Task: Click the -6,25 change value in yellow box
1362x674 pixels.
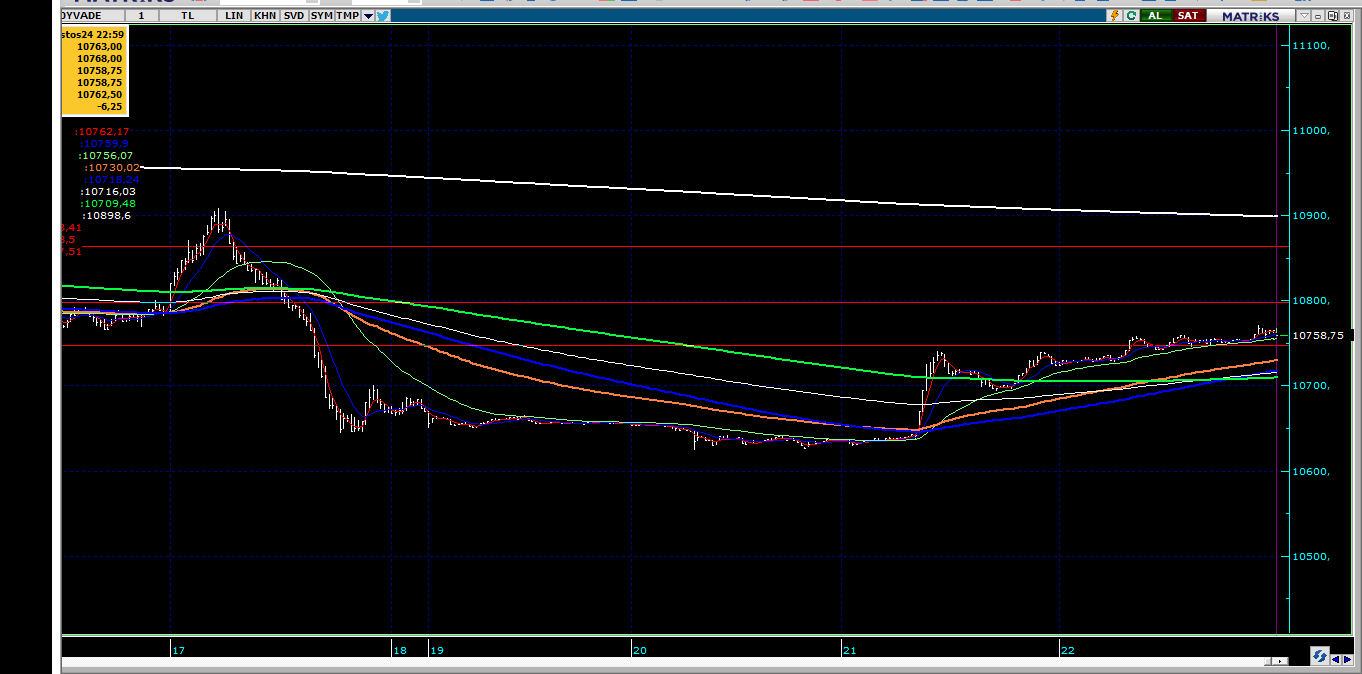Action: click(x=109, y=106)
